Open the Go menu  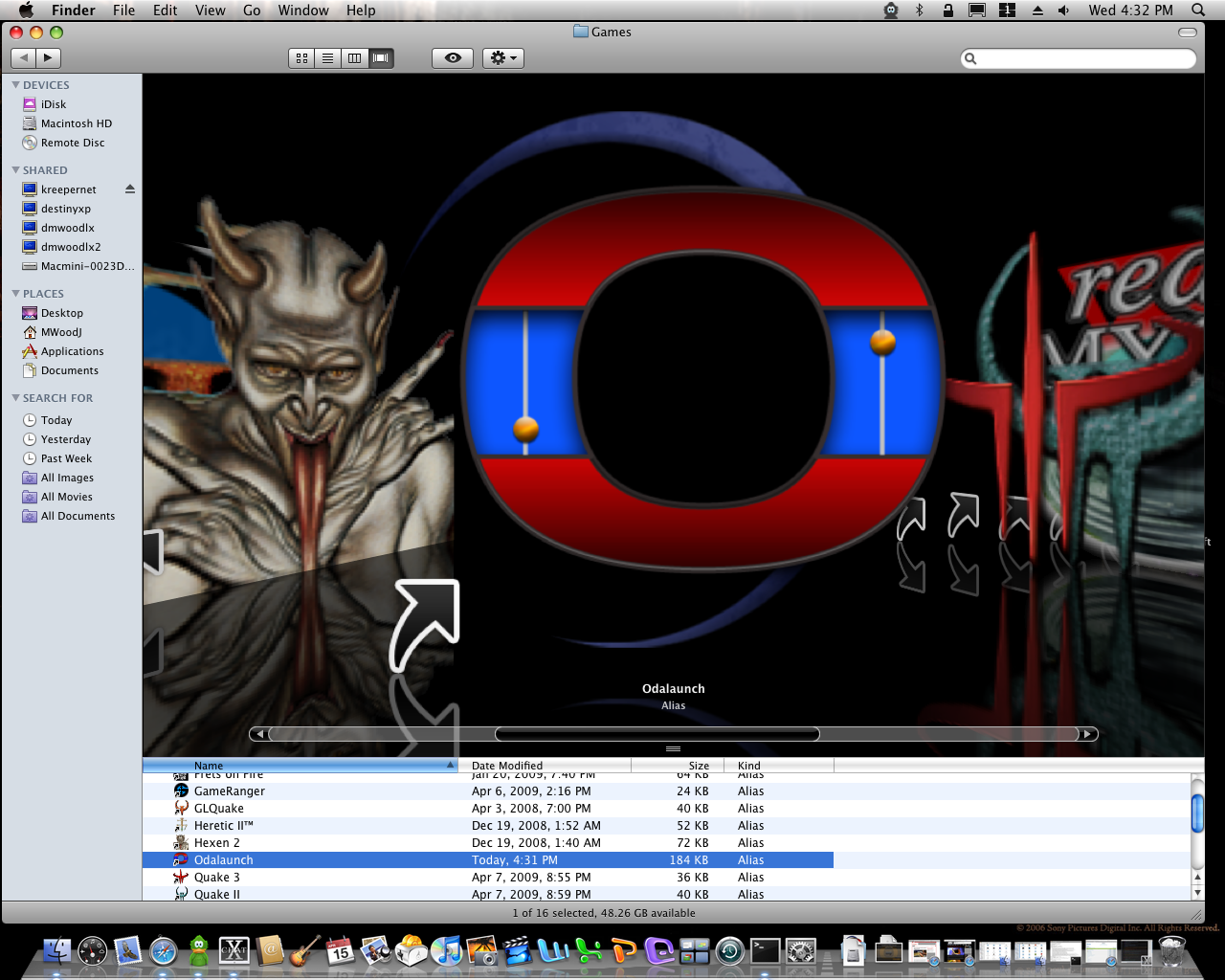[x=252, y=11]
